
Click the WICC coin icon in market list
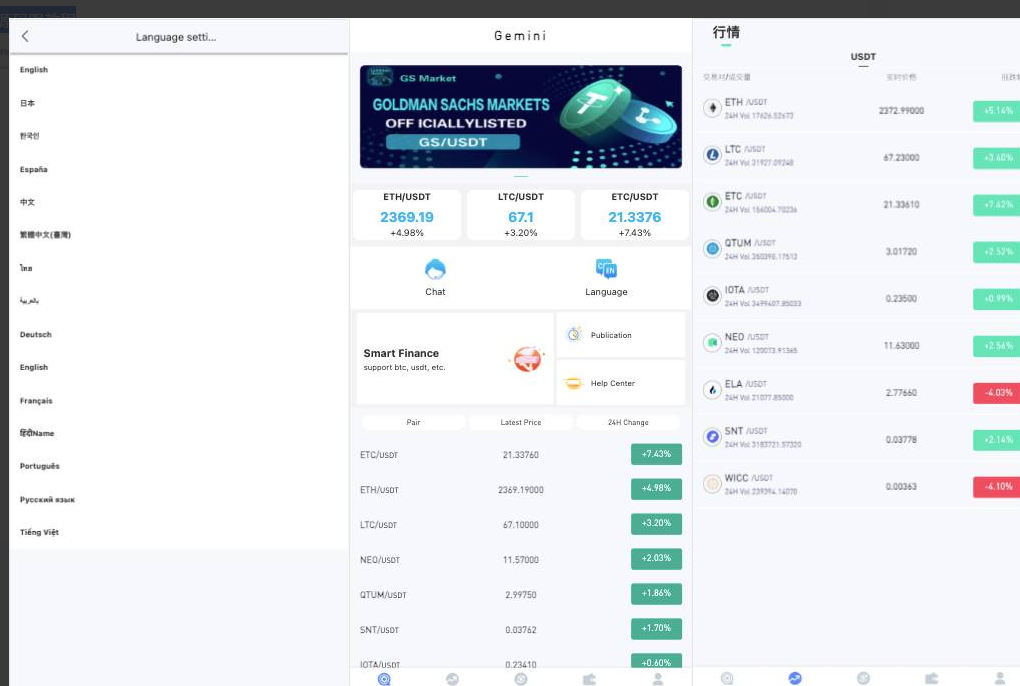point(712,484)
